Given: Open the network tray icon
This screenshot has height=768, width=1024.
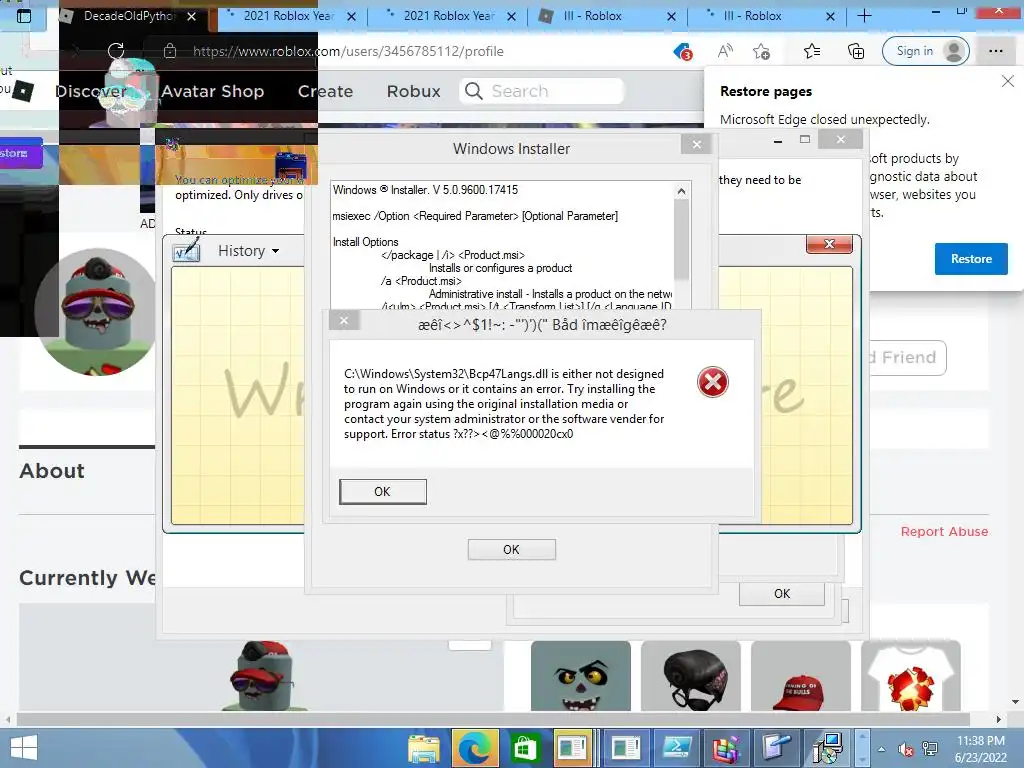Looking at the screenshot, I should 929,749.
